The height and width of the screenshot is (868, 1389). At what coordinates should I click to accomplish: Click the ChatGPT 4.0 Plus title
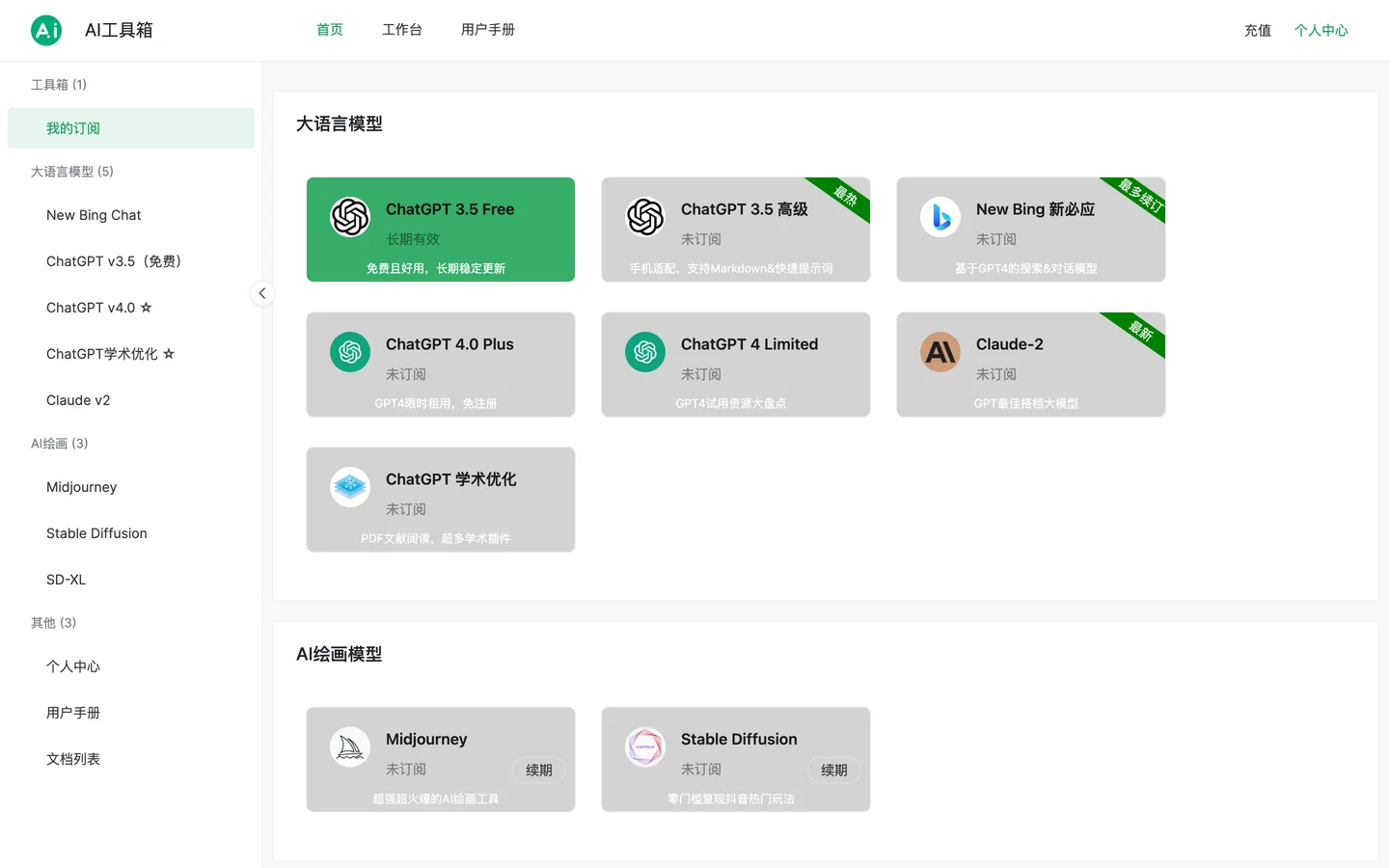(x=449, y=344)
